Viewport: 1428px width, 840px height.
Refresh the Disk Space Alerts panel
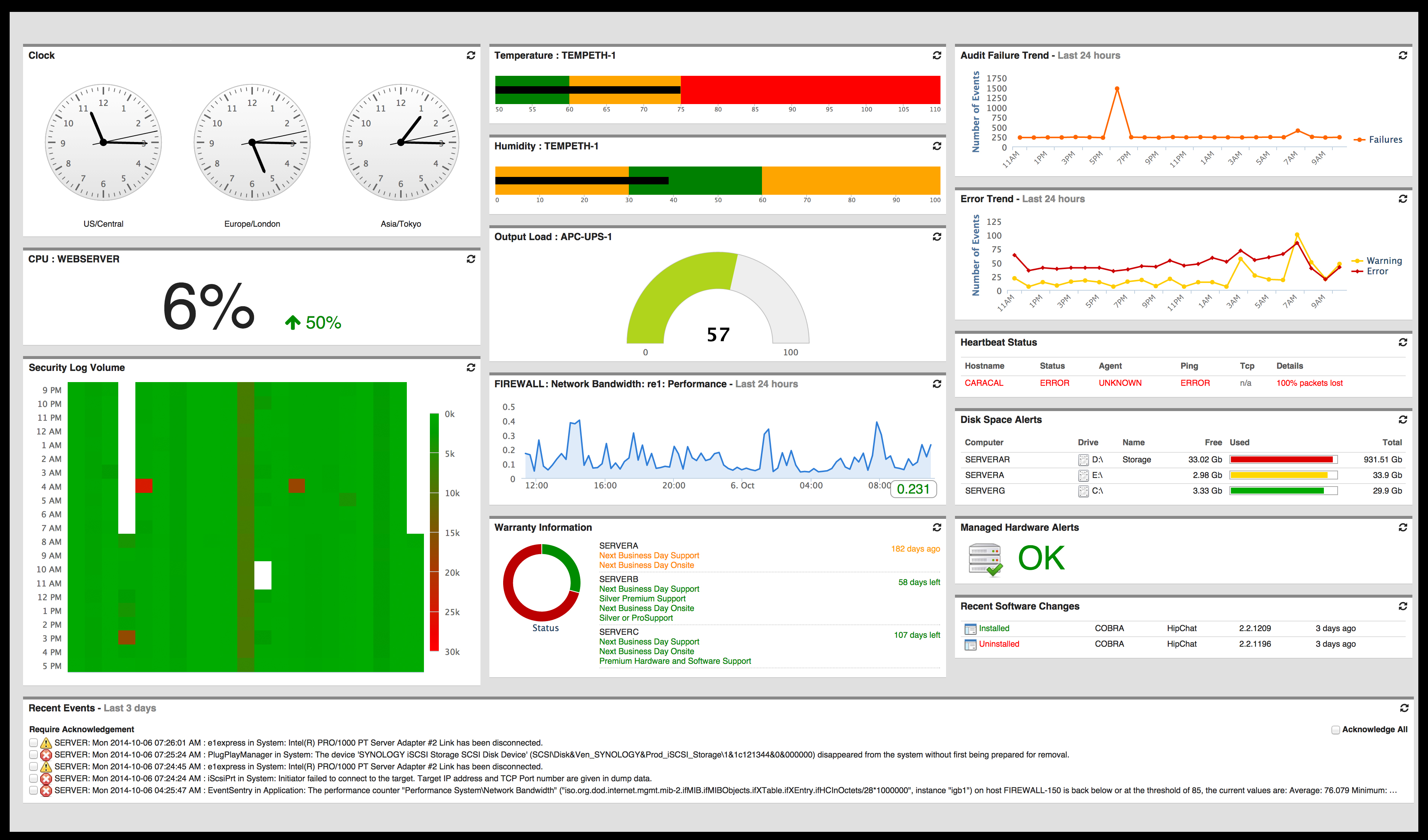point(1402,420)
